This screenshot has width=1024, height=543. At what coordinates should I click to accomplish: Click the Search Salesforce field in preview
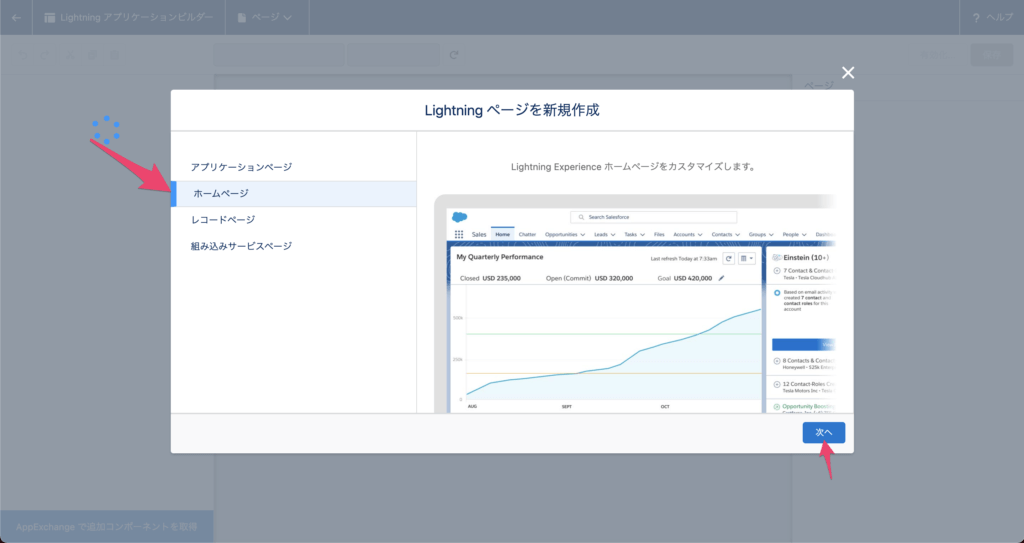pos(652,217)
